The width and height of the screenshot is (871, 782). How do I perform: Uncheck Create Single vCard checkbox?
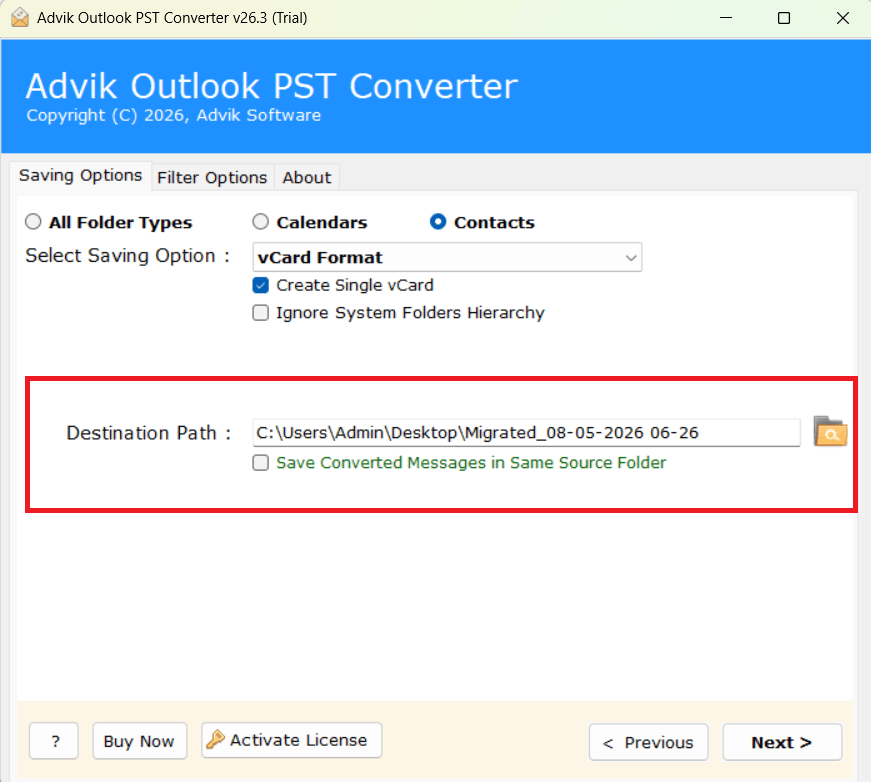click(261, 285)
